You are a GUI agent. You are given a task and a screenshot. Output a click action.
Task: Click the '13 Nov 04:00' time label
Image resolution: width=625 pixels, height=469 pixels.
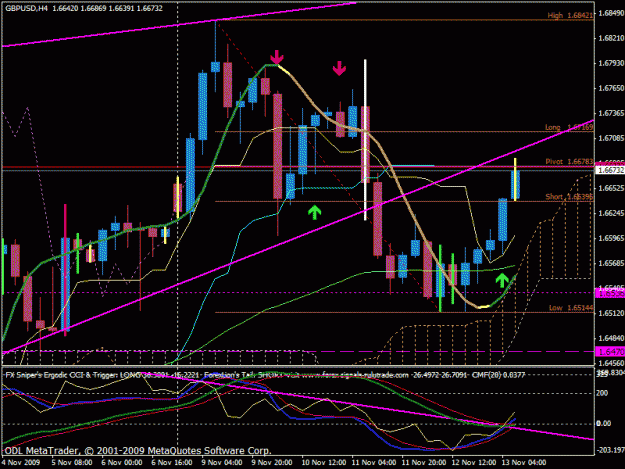point(523,463)
